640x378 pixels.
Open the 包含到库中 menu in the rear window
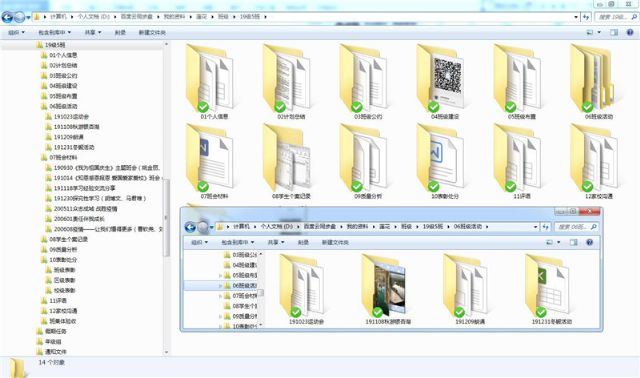pos(54,32)
